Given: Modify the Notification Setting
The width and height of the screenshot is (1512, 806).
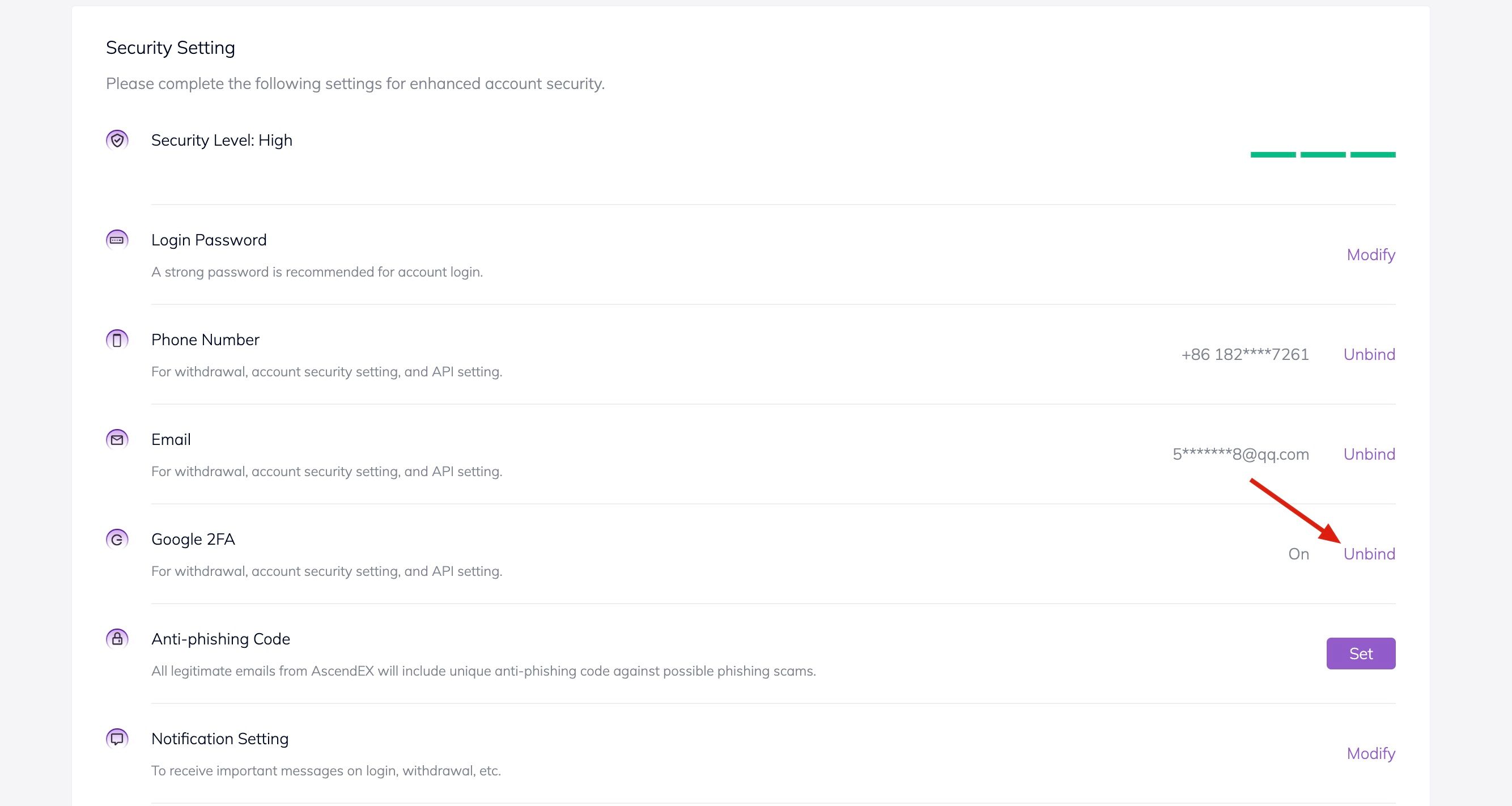Looking at the screenshot, I should [1370, 754].
